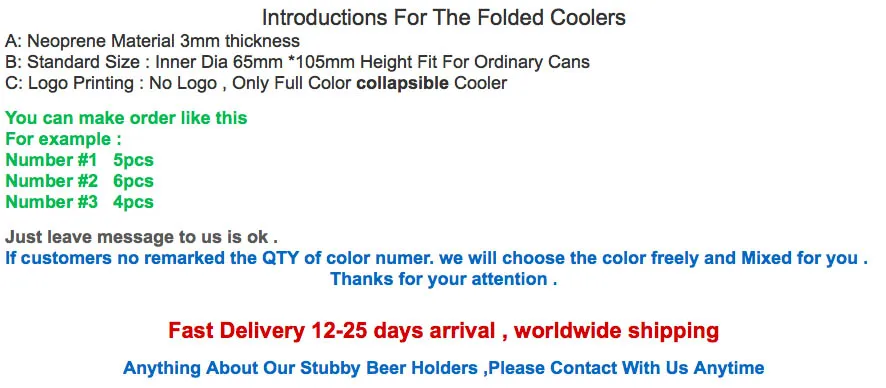Viewport: 886px width, 388px height.
Task: Click the Number #3 4pcs line
Action: (x=79, y=202)
